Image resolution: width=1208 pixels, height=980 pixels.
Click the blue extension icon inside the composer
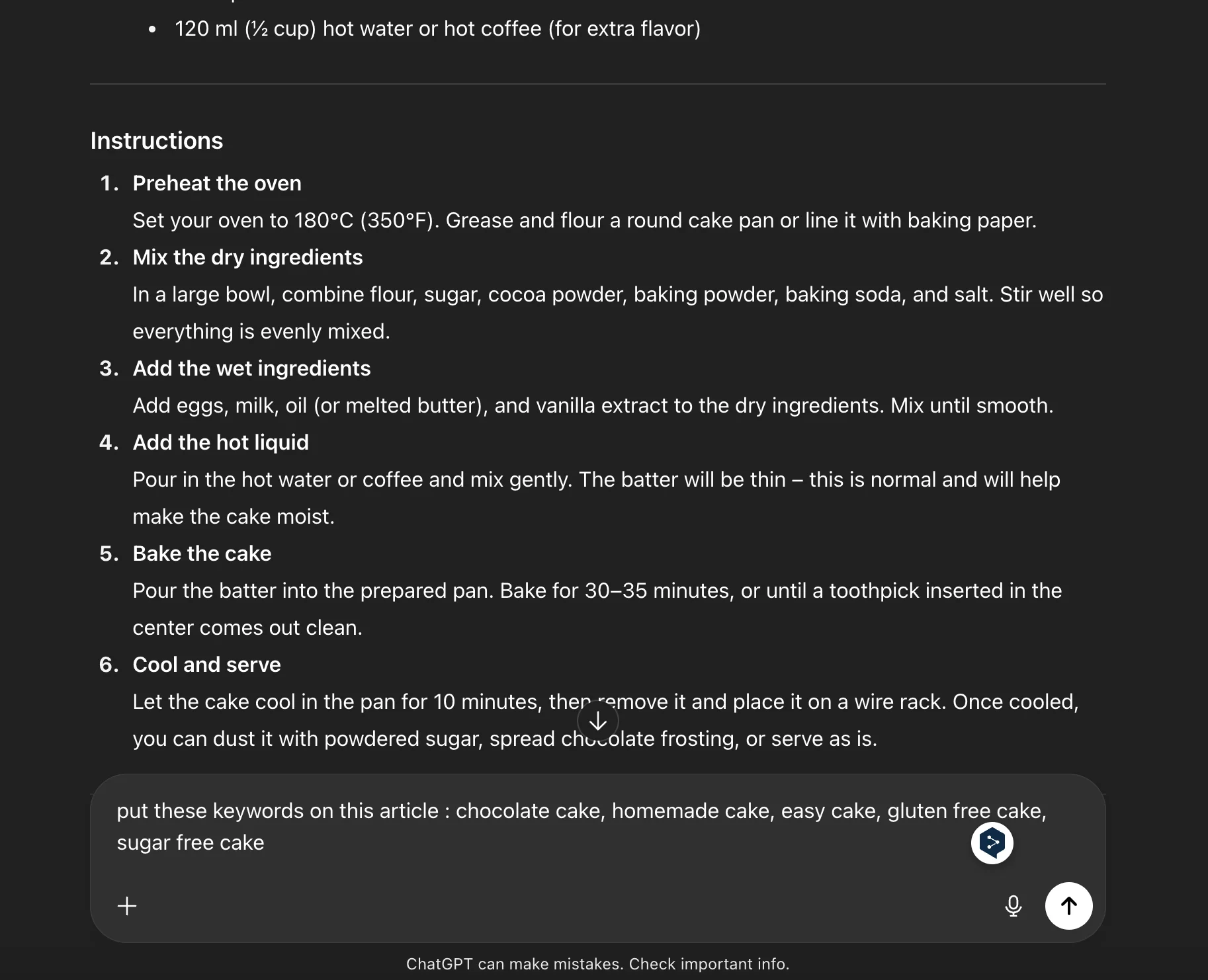[992, 842]
